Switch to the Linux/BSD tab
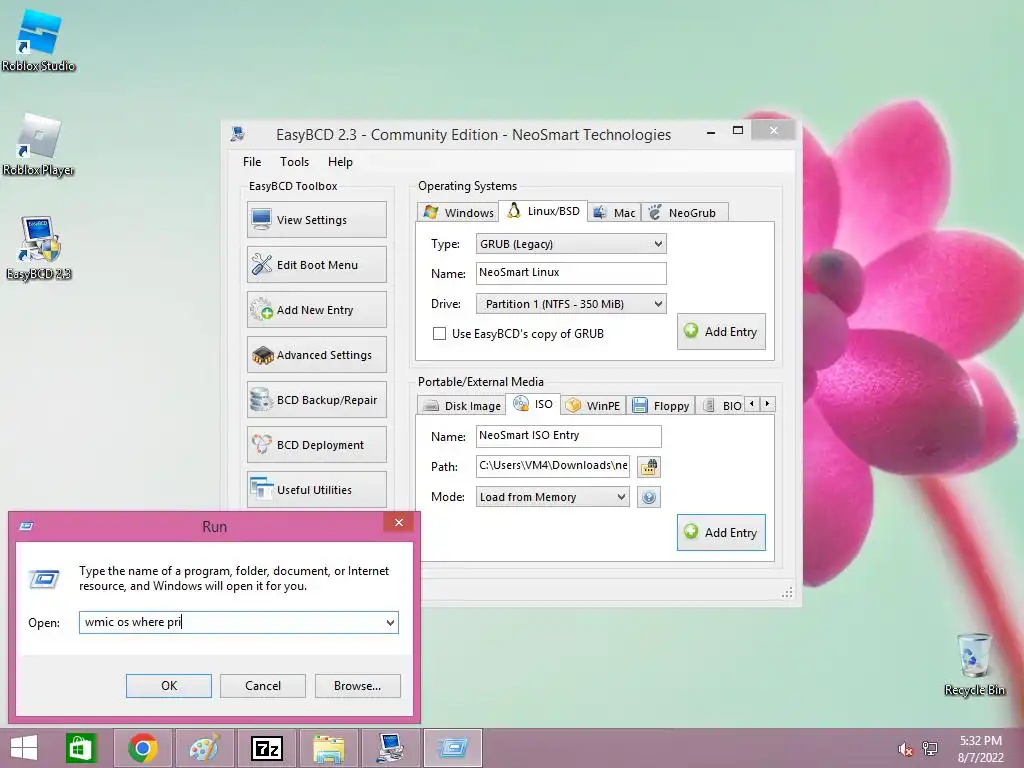 coord(543,211)
